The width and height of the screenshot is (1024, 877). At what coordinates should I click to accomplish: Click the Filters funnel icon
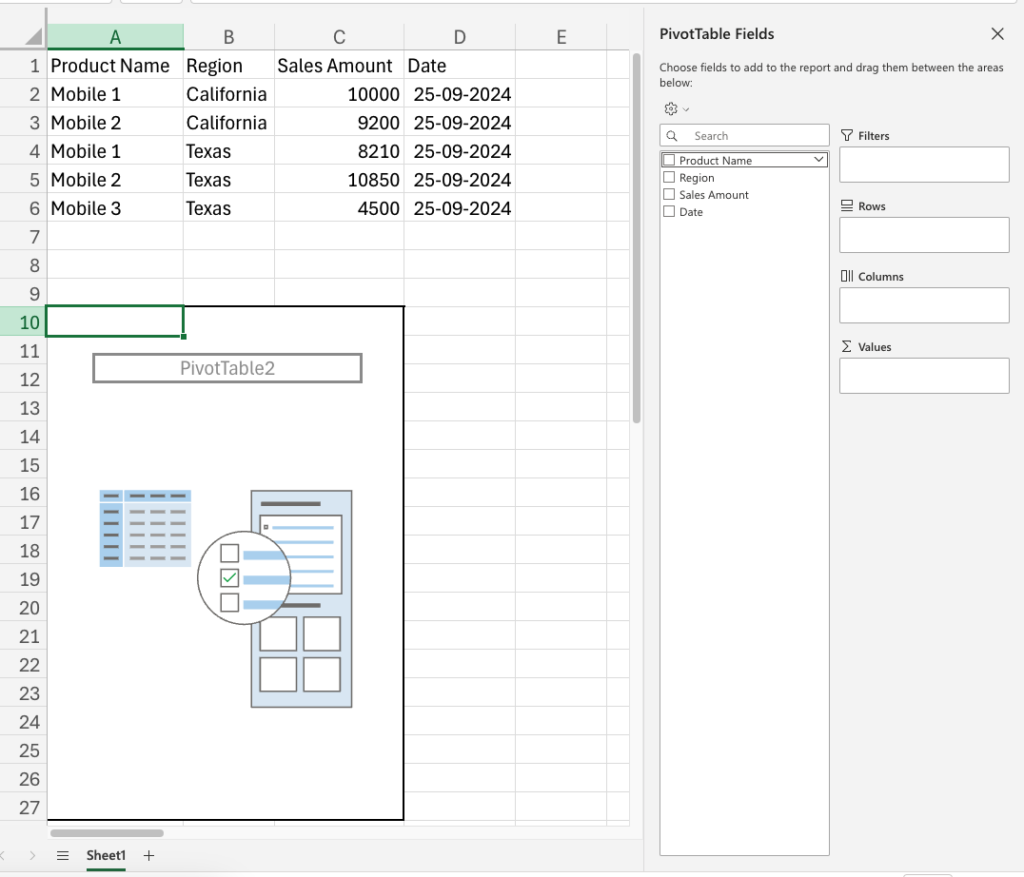848,135
